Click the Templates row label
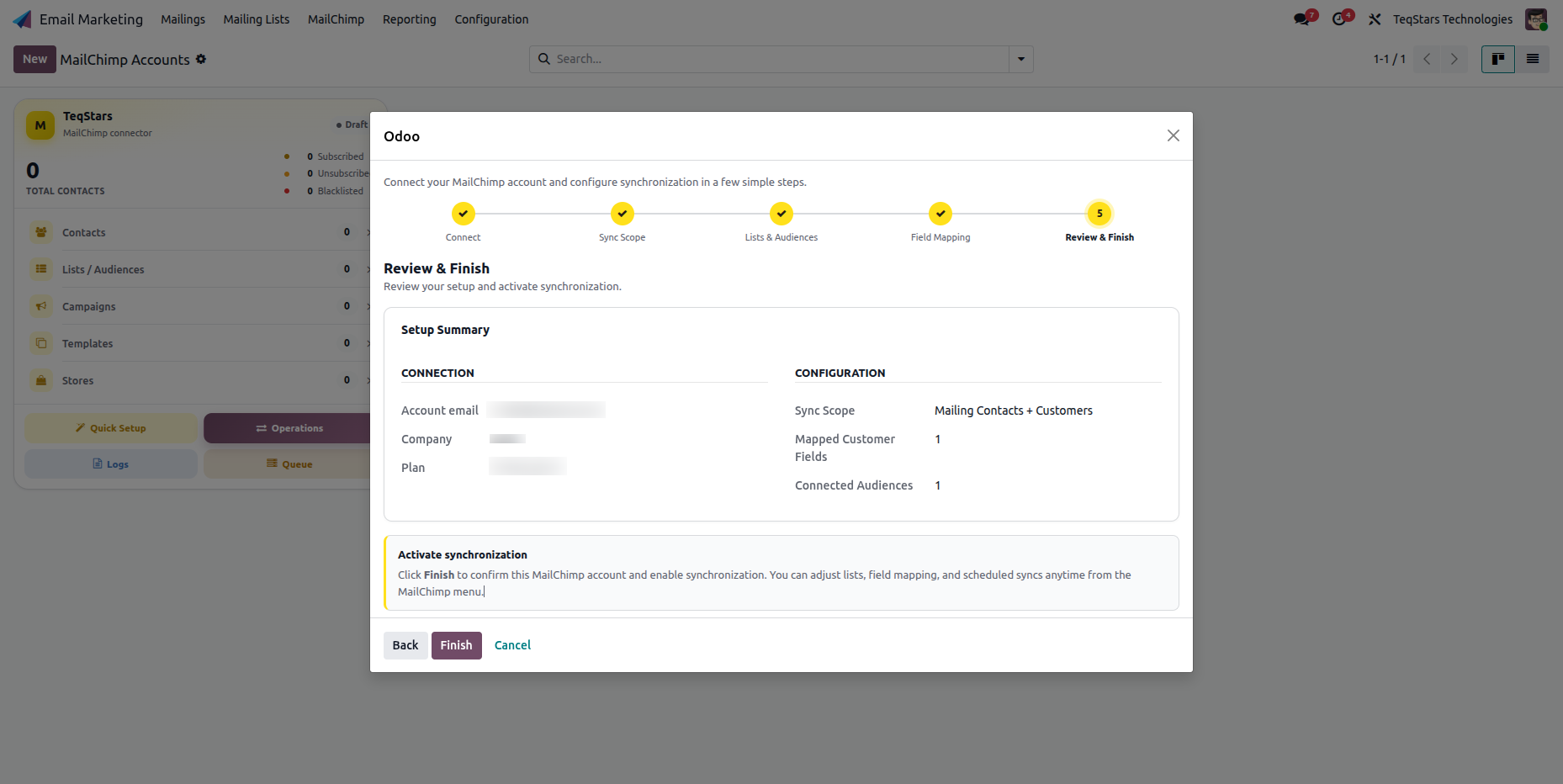The height and width of the screenshot is (784, 1563). 87,344
